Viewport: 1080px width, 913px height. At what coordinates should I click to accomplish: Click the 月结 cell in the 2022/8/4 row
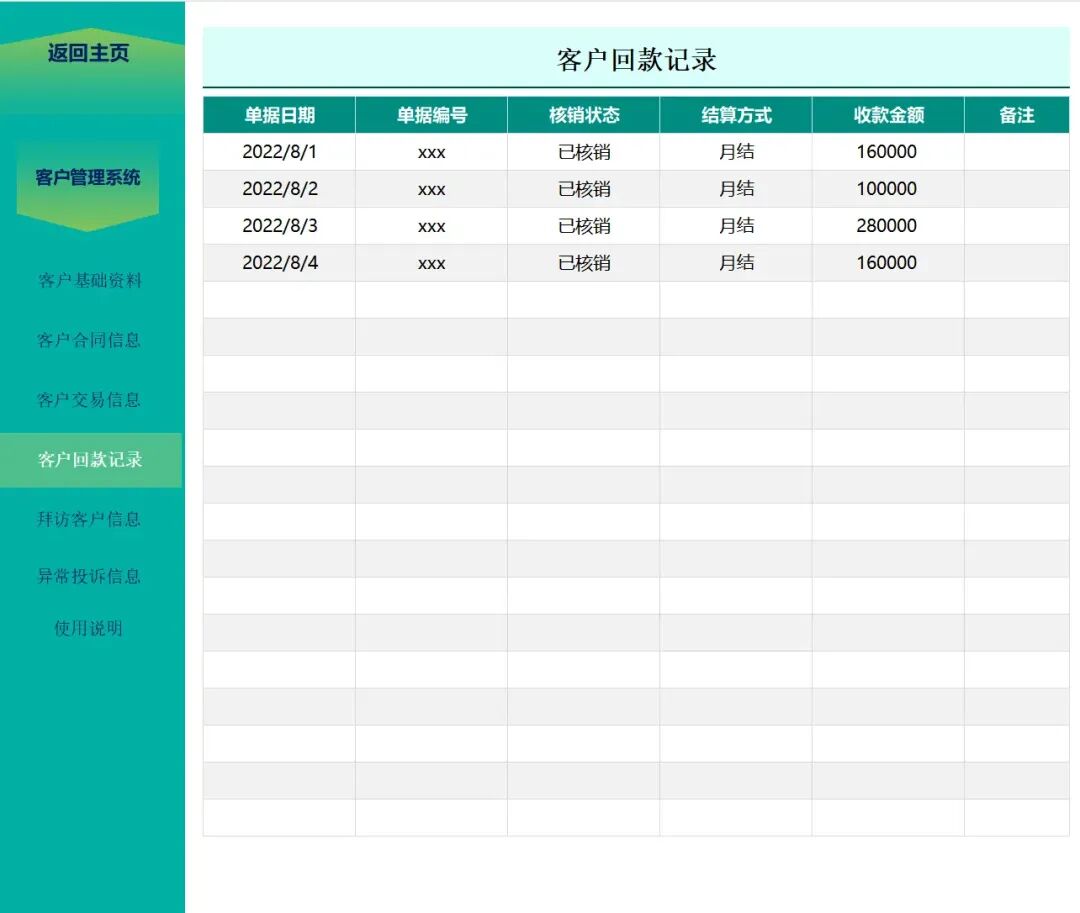736,263
